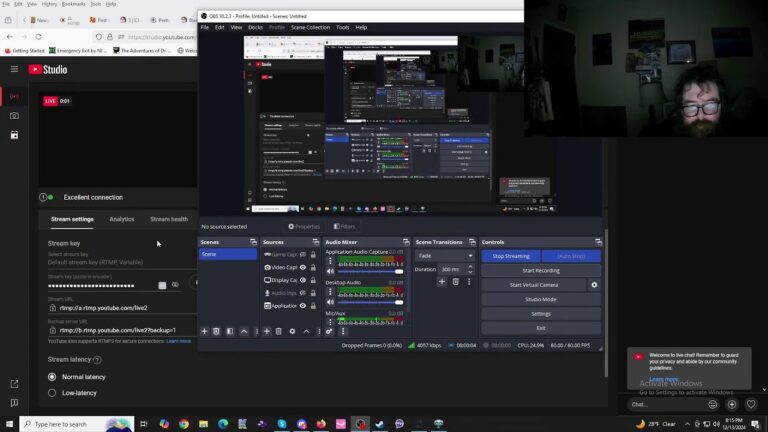Open Desktop Audio options three-dot menu
Image resolution: width=768 pixels, height=432 pixels.
click(x=330, y=292)
